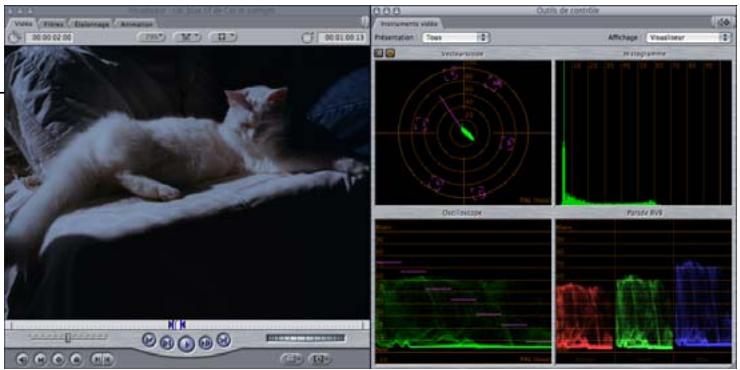Start playback with the Play button
This screenshot has height=370, width=740.
pyautogui.click(x=186, y=344)
